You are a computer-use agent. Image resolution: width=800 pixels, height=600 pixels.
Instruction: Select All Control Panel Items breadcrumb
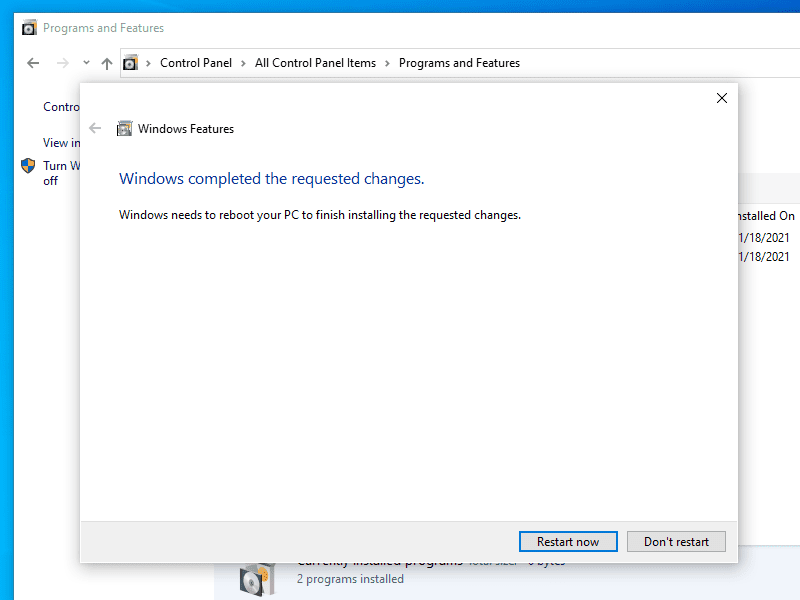pos(315,63)
